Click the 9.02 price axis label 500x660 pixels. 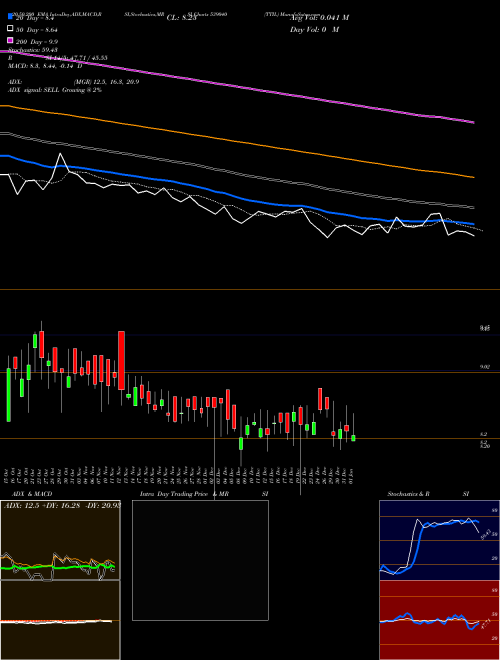click(485, 367)
